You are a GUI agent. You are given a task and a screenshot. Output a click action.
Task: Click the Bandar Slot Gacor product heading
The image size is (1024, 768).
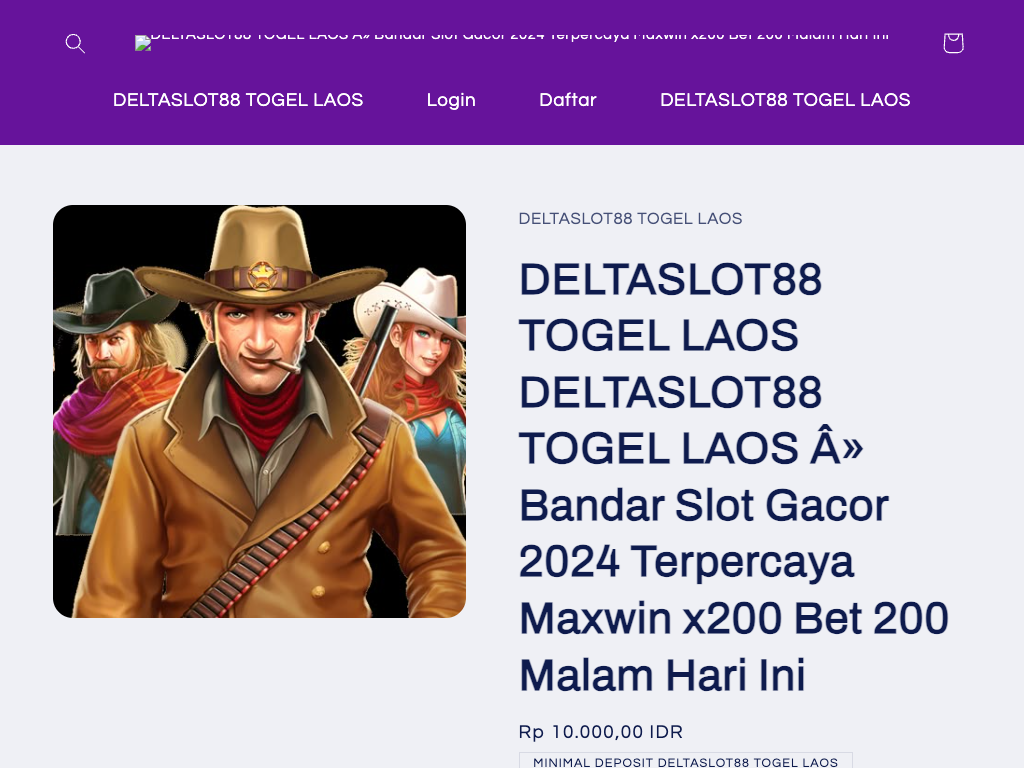pos(733,477)
